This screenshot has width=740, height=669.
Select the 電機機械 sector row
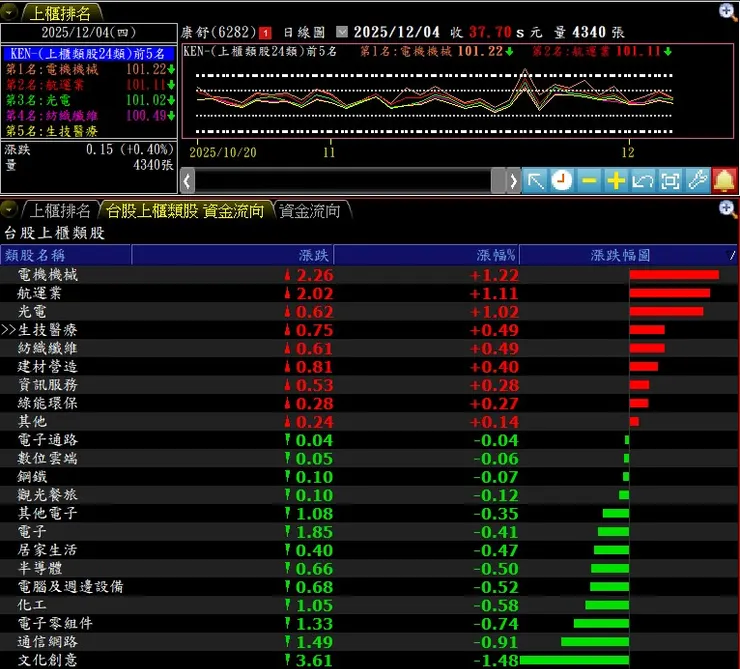369,275
